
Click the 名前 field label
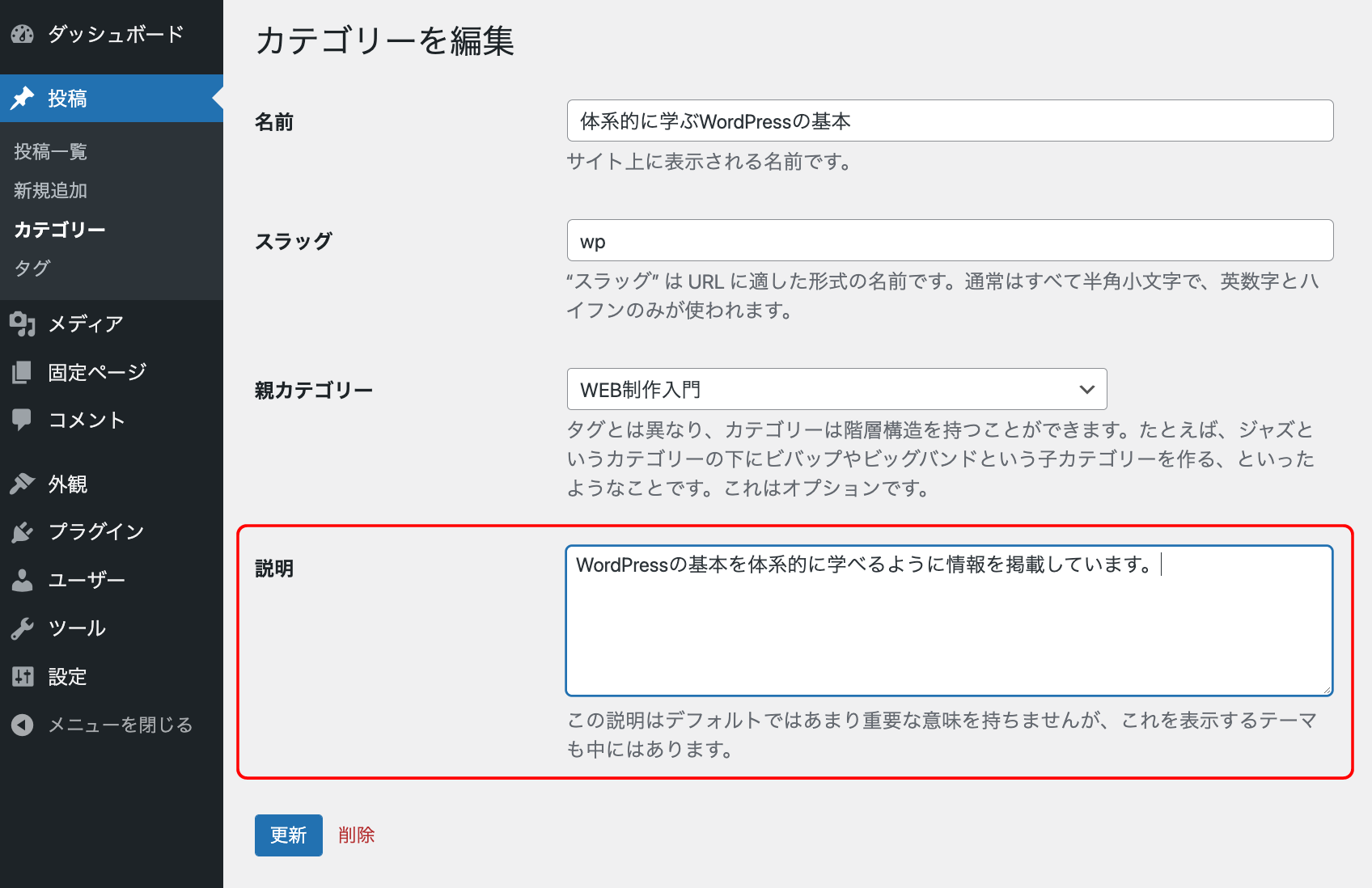tap(274, 122)
